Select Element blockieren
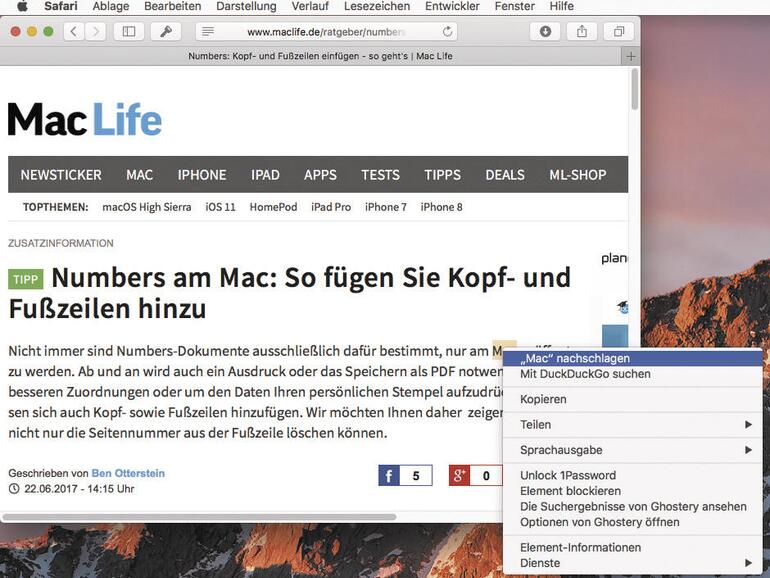The height and width of the screenshot is (578, 770). (x=632, y=491)
